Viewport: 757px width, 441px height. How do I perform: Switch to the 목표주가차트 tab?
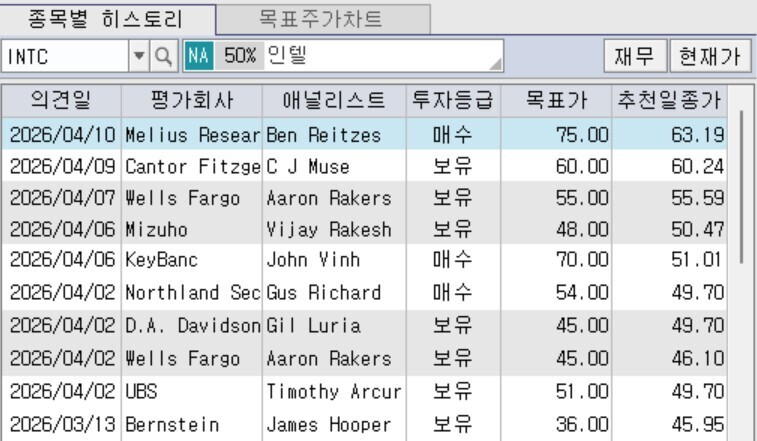pos(322,20)
